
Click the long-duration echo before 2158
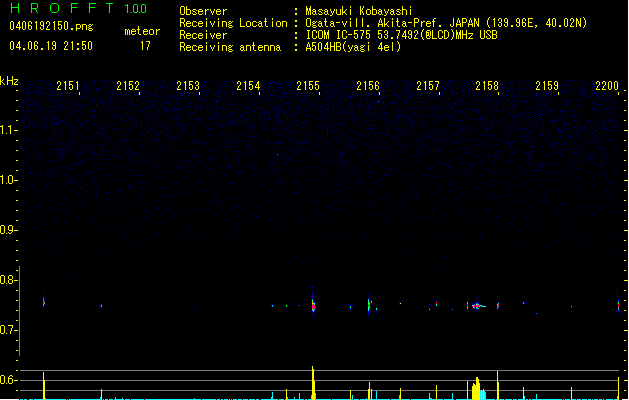(478, 306)
